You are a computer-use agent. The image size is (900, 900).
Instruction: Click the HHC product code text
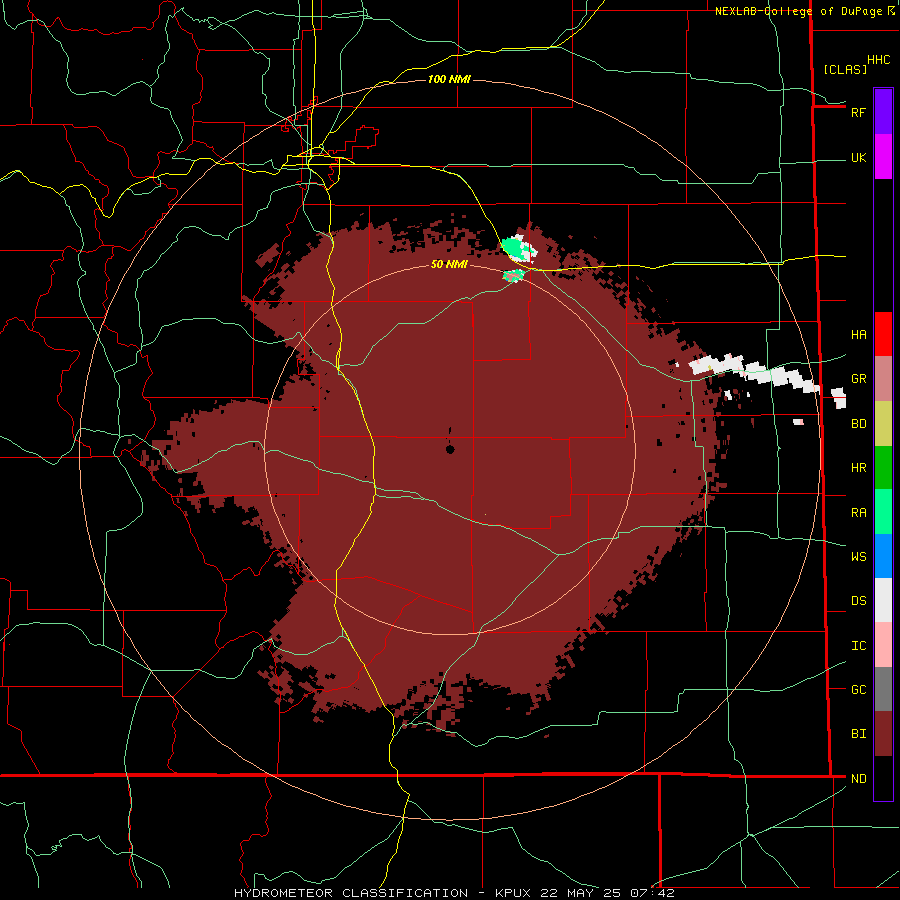tap(879, 60)
